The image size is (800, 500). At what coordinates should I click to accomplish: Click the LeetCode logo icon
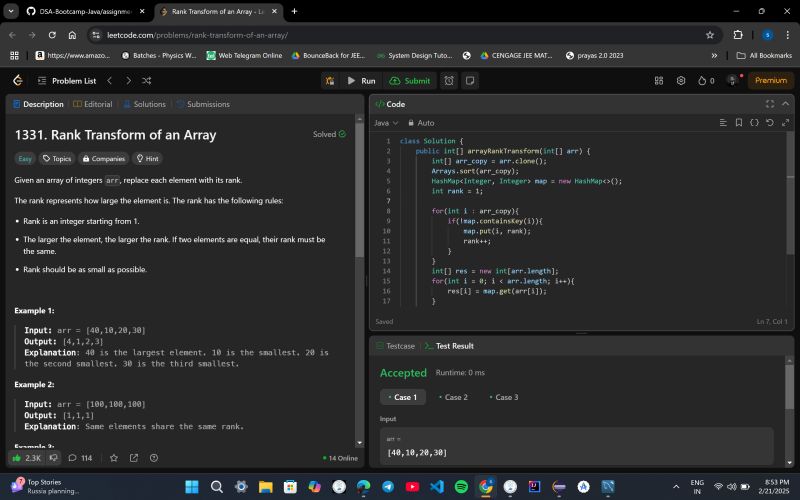17,80
